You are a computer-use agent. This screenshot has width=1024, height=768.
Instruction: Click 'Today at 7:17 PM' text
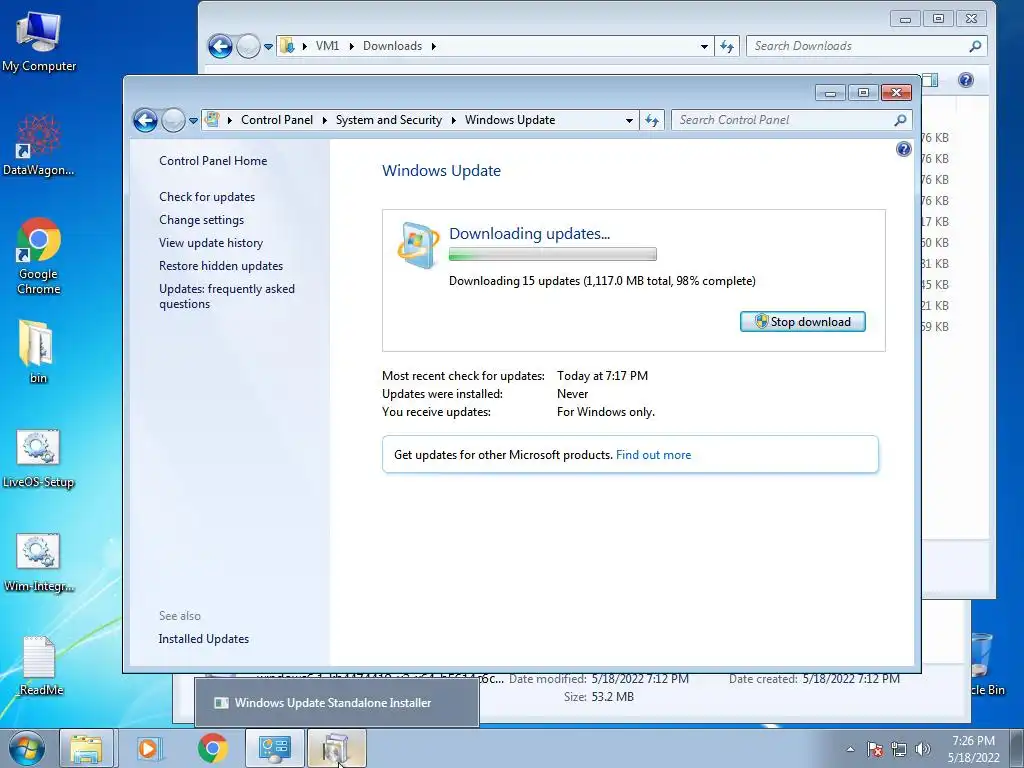(602, 376)
